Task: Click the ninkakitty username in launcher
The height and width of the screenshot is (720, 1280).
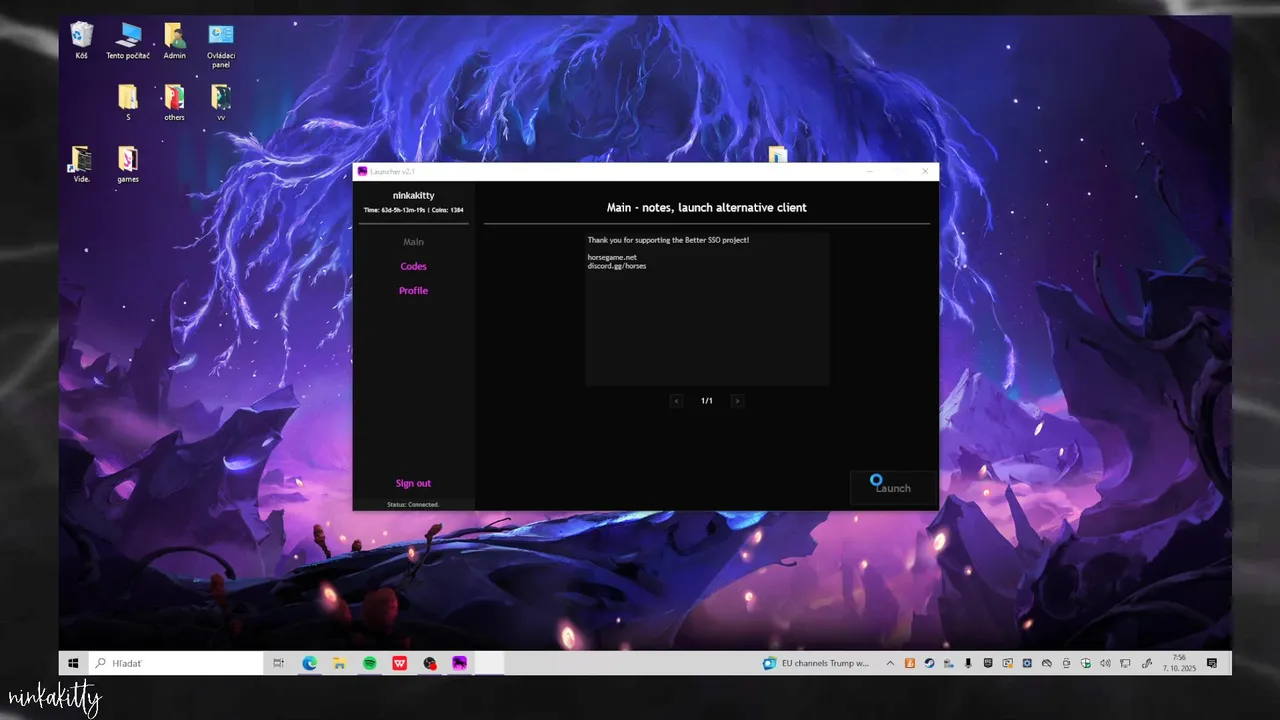Action: click(413, 195)
